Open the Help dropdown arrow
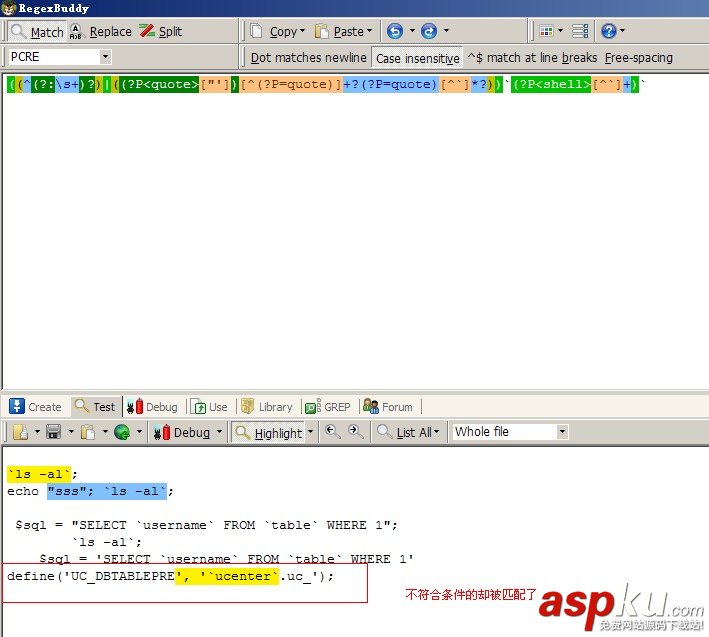The height and width of the screenshot is (637, 709). (622, 31)
